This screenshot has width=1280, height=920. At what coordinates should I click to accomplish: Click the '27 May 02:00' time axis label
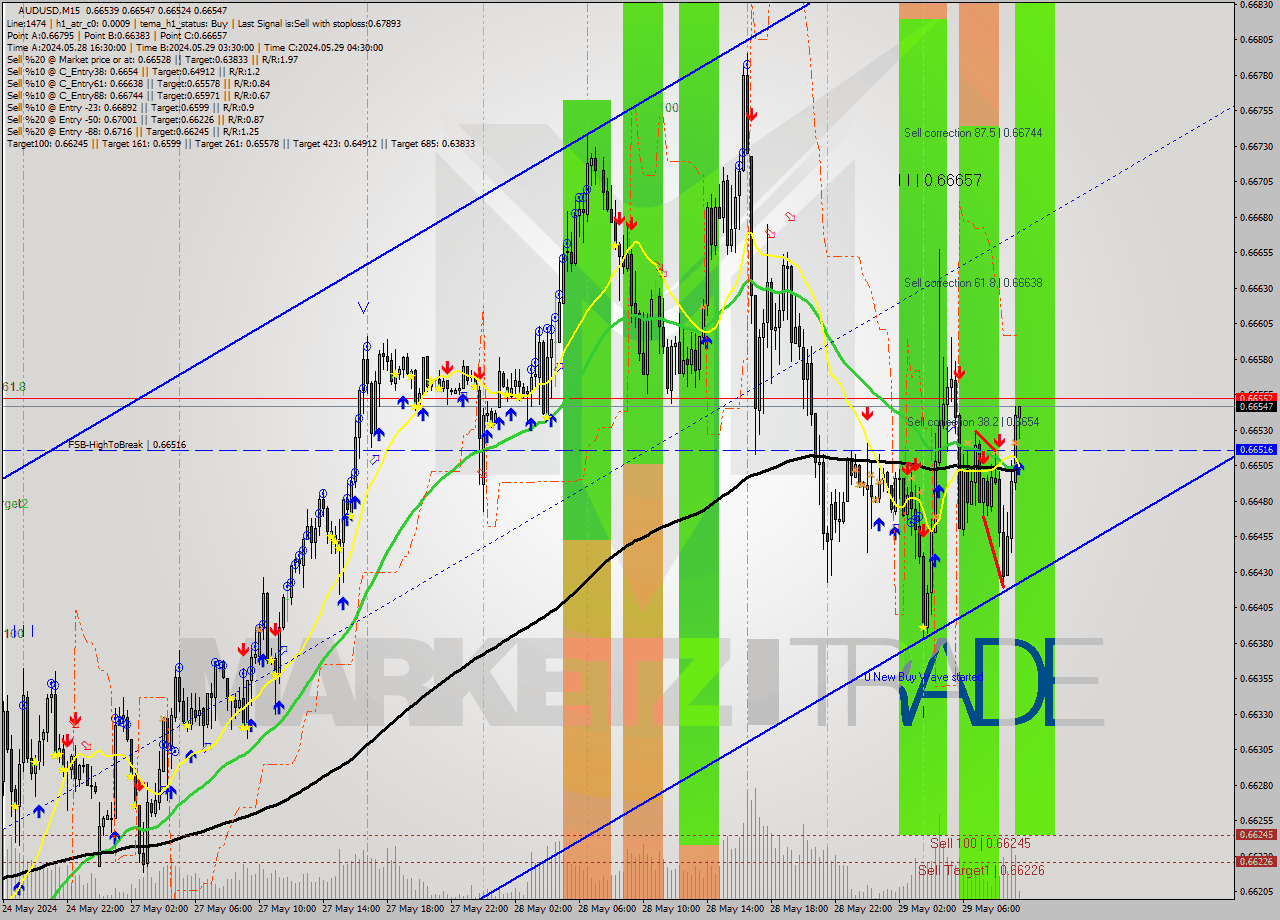point(161,909)
